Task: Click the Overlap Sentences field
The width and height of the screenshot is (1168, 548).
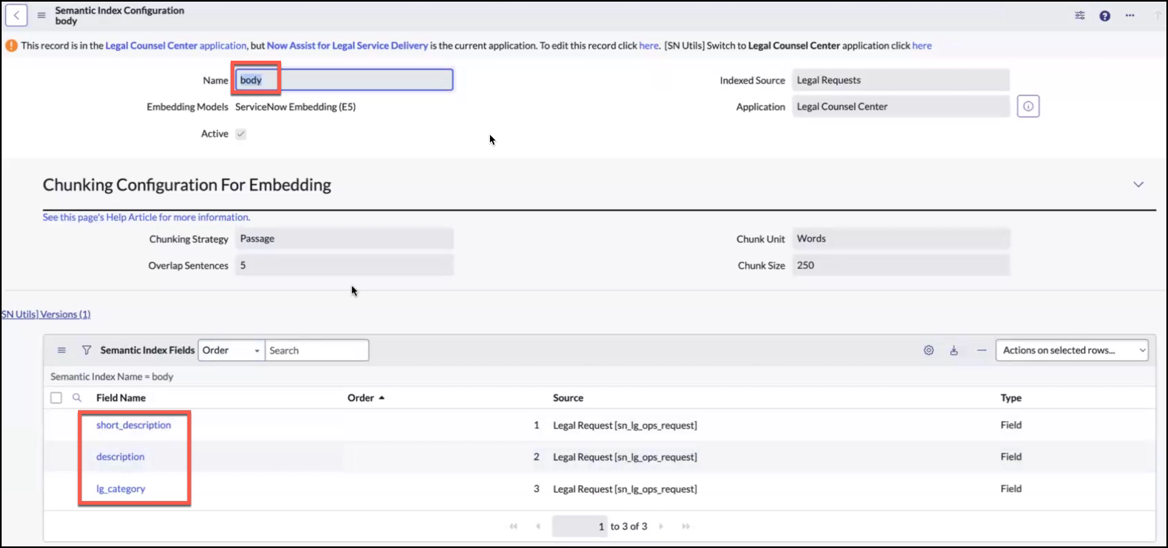Action: click(x=344, y=265)
